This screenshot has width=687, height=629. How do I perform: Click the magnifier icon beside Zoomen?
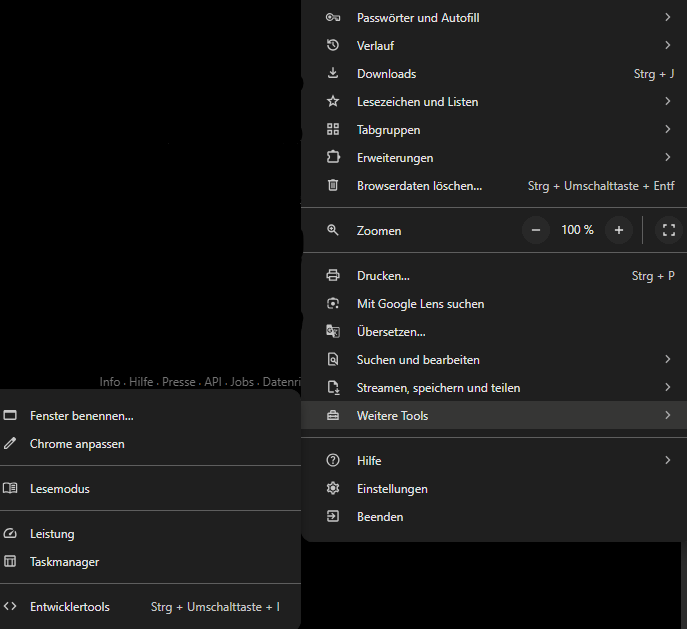333,230
